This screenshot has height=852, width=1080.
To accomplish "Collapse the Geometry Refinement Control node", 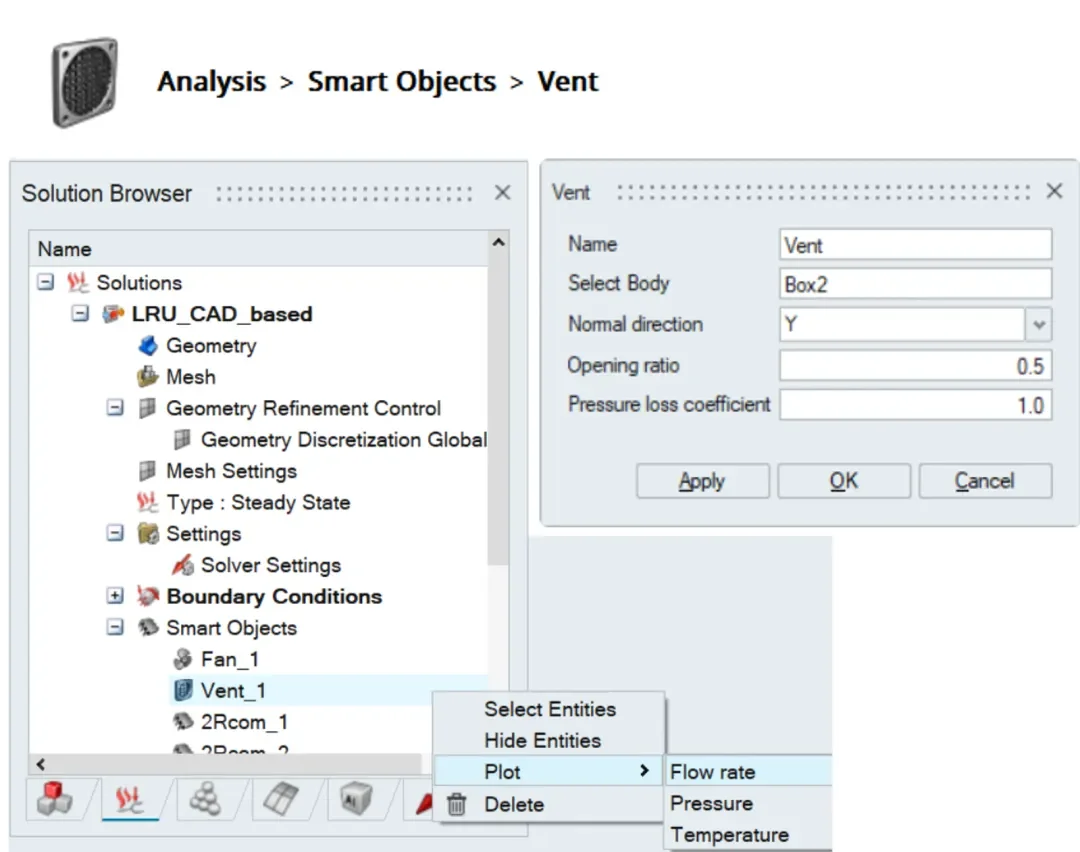I will tap(115, 409).
